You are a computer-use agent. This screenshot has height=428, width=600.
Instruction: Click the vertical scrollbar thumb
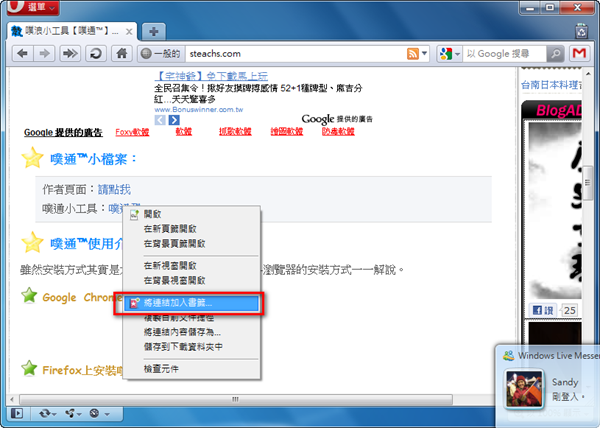[x=587, y=183]
